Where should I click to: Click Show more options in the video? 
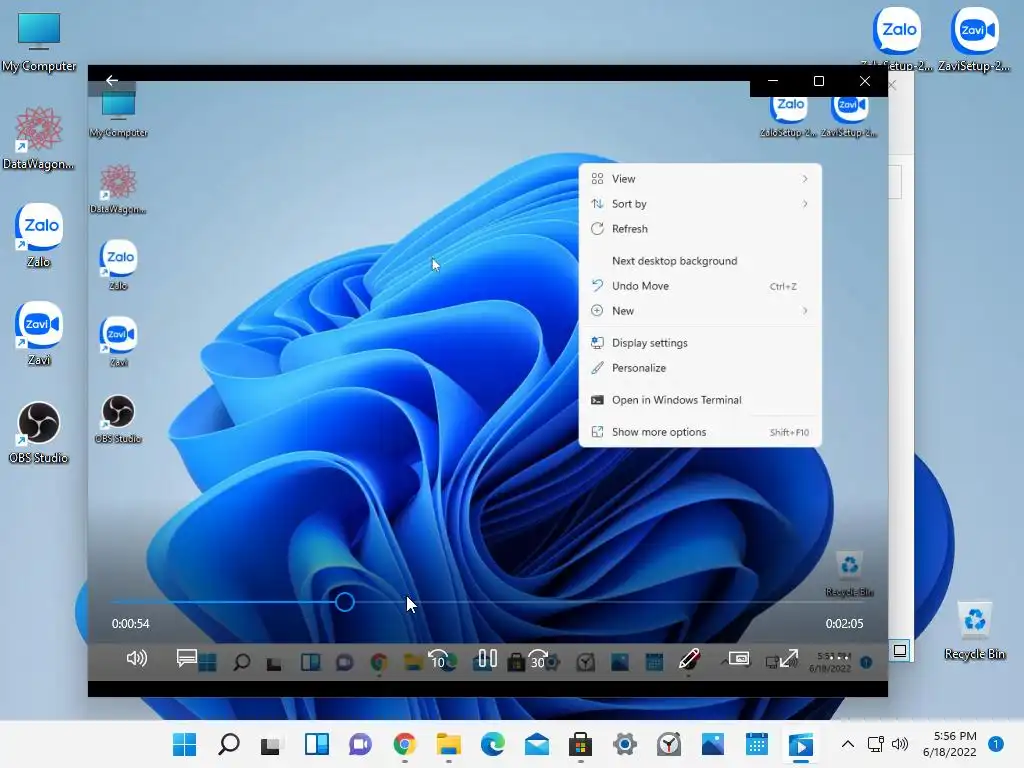700,432
